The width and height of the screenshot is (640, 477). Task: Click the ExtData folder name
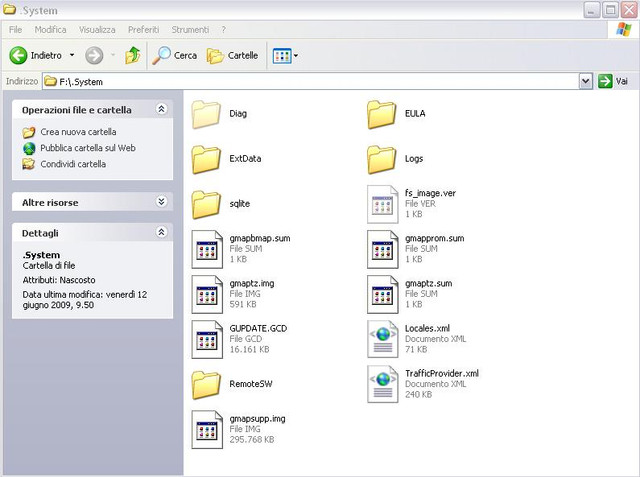tap(245, 159)
